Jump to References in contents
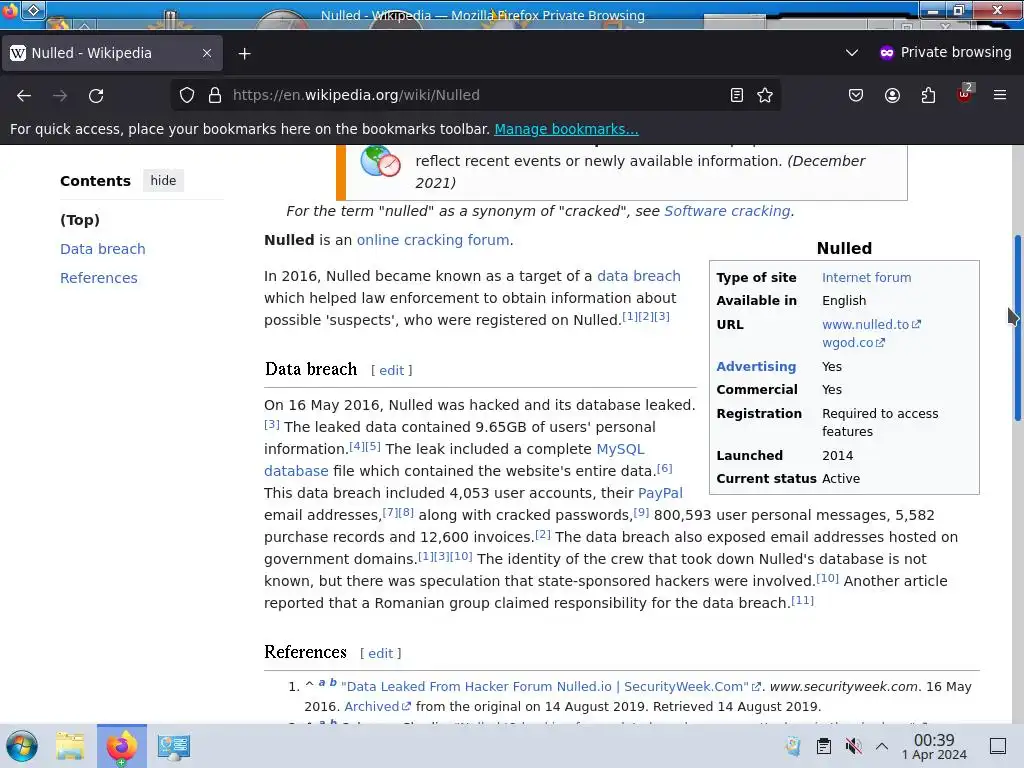The width and height of the screenshot is (1024, 768). [x=99, y=278]
